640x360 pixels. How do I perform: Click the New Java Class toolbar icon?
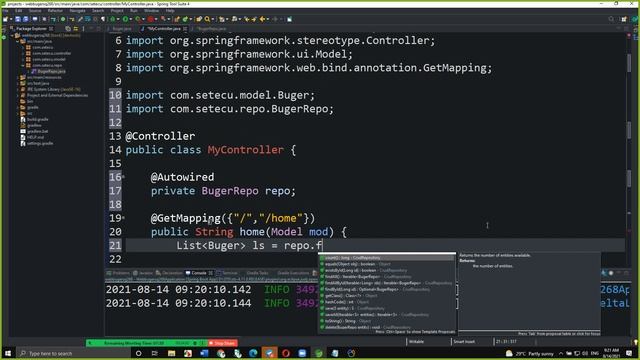pyautogui.click(x=185, y=19)
